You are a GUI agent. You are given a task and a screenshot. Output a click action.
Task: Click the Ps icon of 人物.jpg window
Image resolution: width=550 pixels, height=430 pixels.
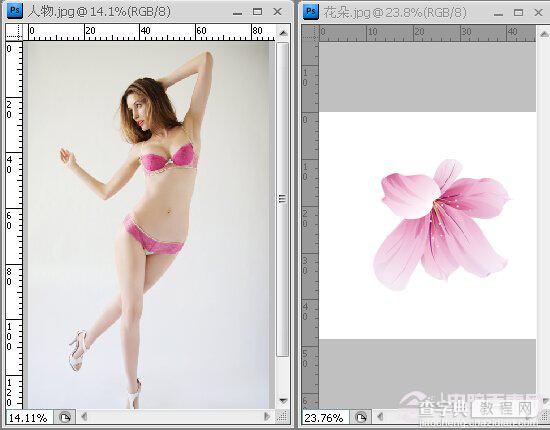click(15, 11)
